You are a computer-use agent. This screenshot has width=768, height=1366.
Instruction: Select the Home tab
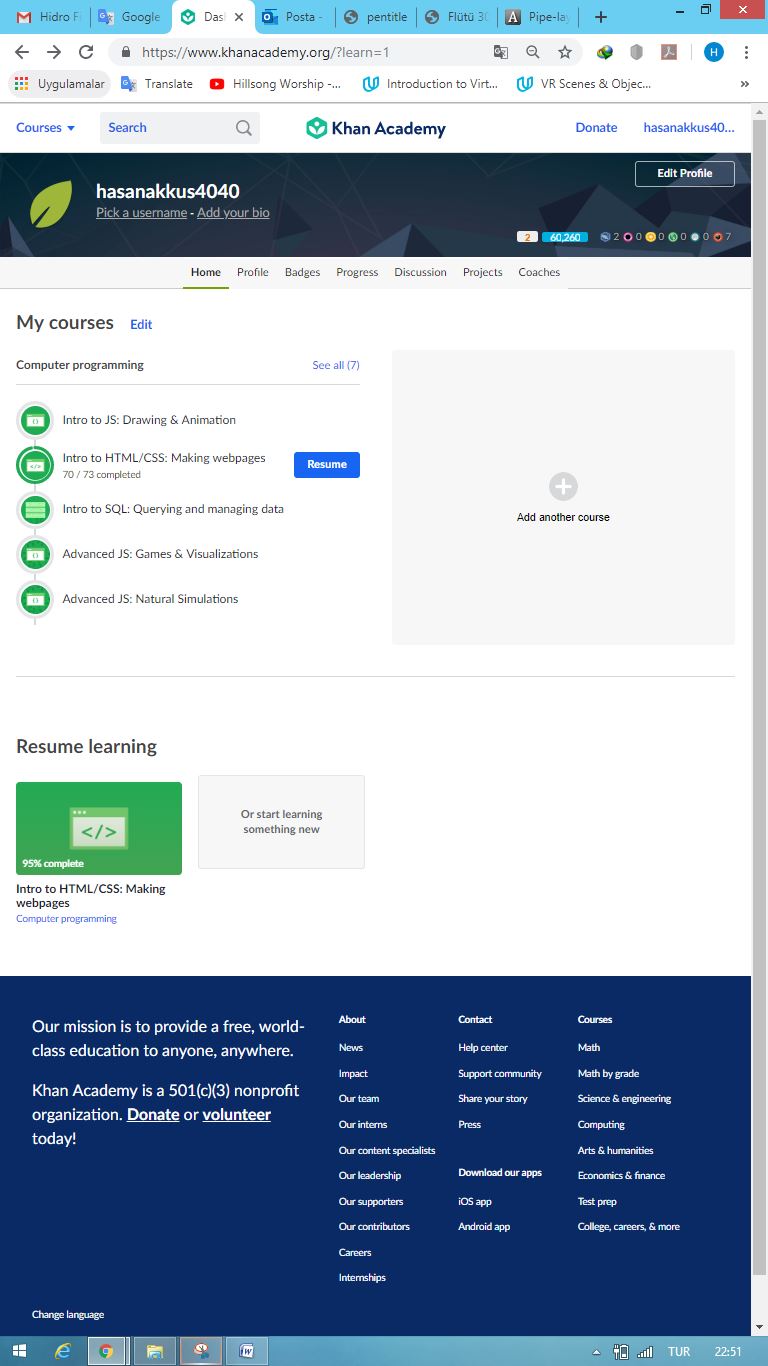click(206, 272)
